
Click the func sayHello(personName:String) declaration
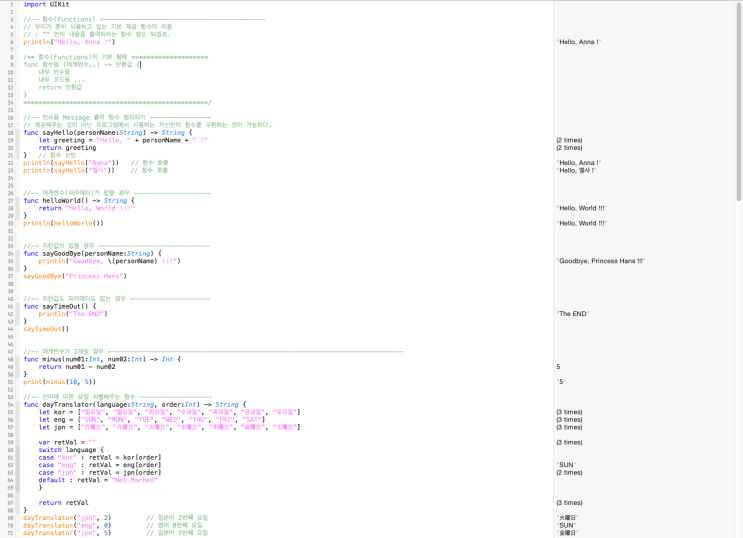tap(108, 133)
